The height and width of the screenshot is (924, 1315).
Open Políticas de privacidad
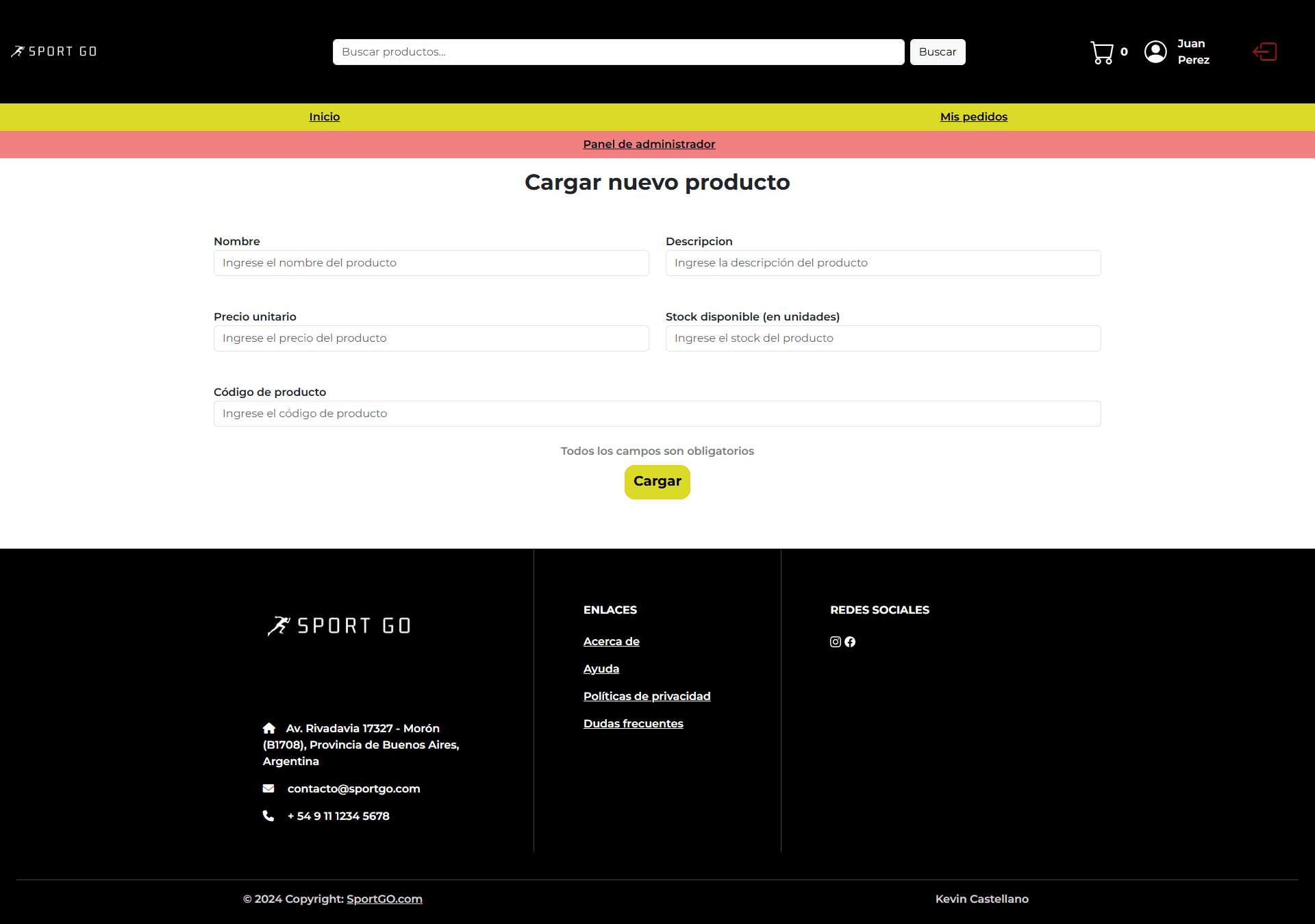coord(647,696)
